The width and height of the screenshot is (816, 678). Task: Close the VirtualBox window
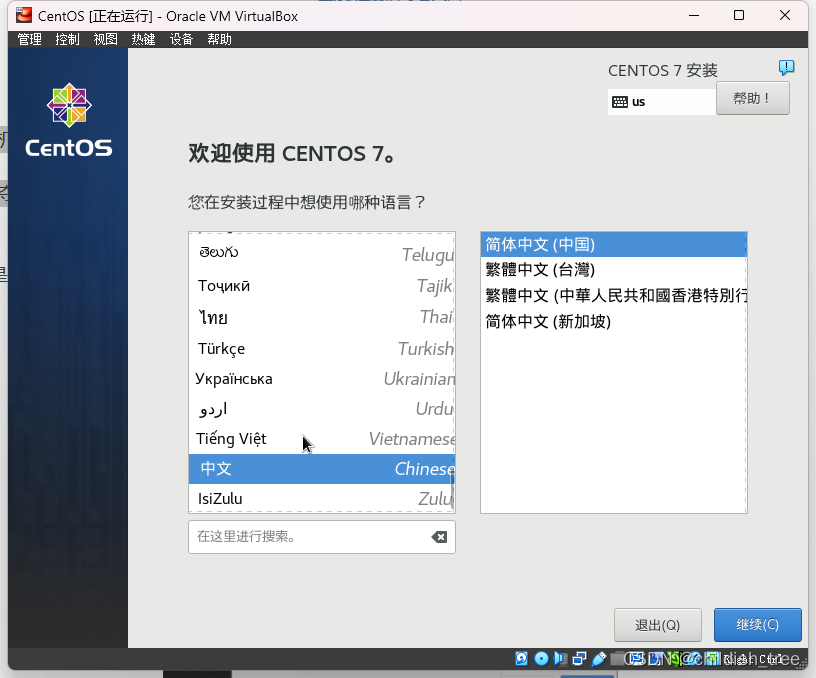[x=785, y=16]
